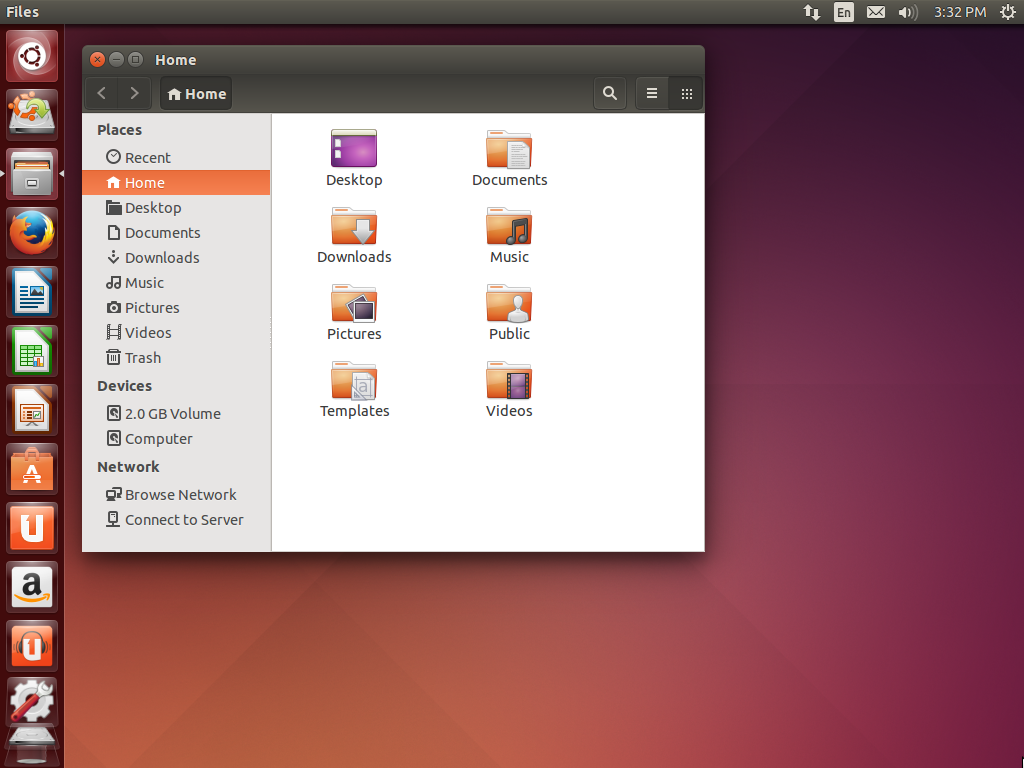Select Music in the Places sidebar
The height and width of the screenshot is (768, 1024).
tap(176, 283)
